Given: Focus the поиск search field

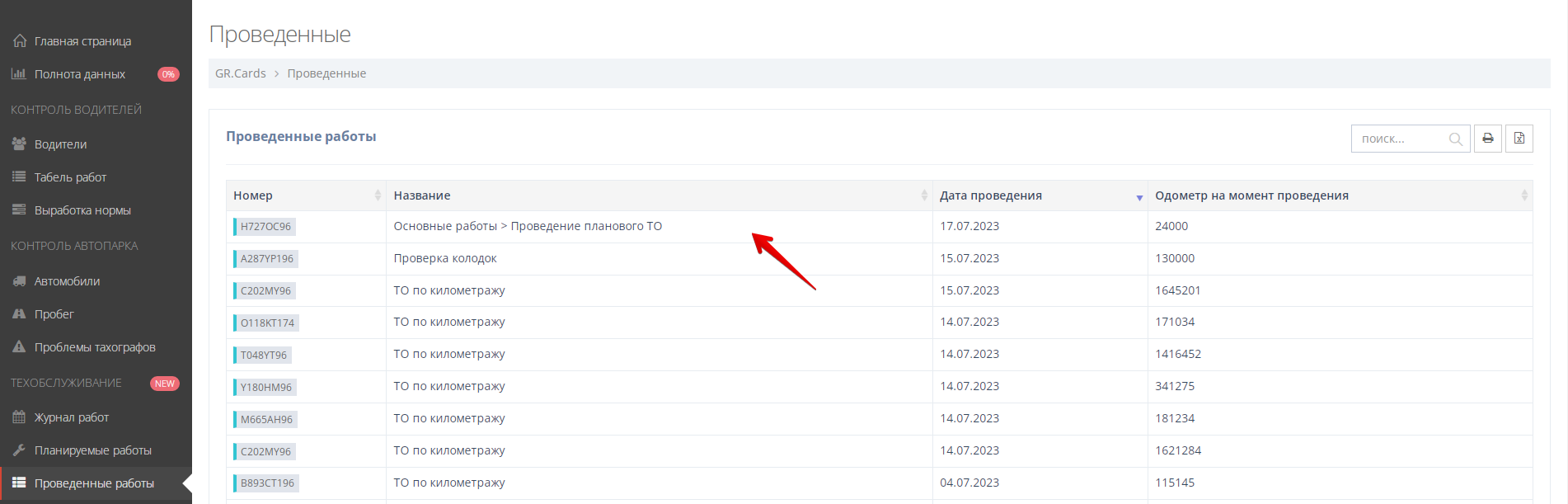Looking at the screenshot, I should point(1400,139).
